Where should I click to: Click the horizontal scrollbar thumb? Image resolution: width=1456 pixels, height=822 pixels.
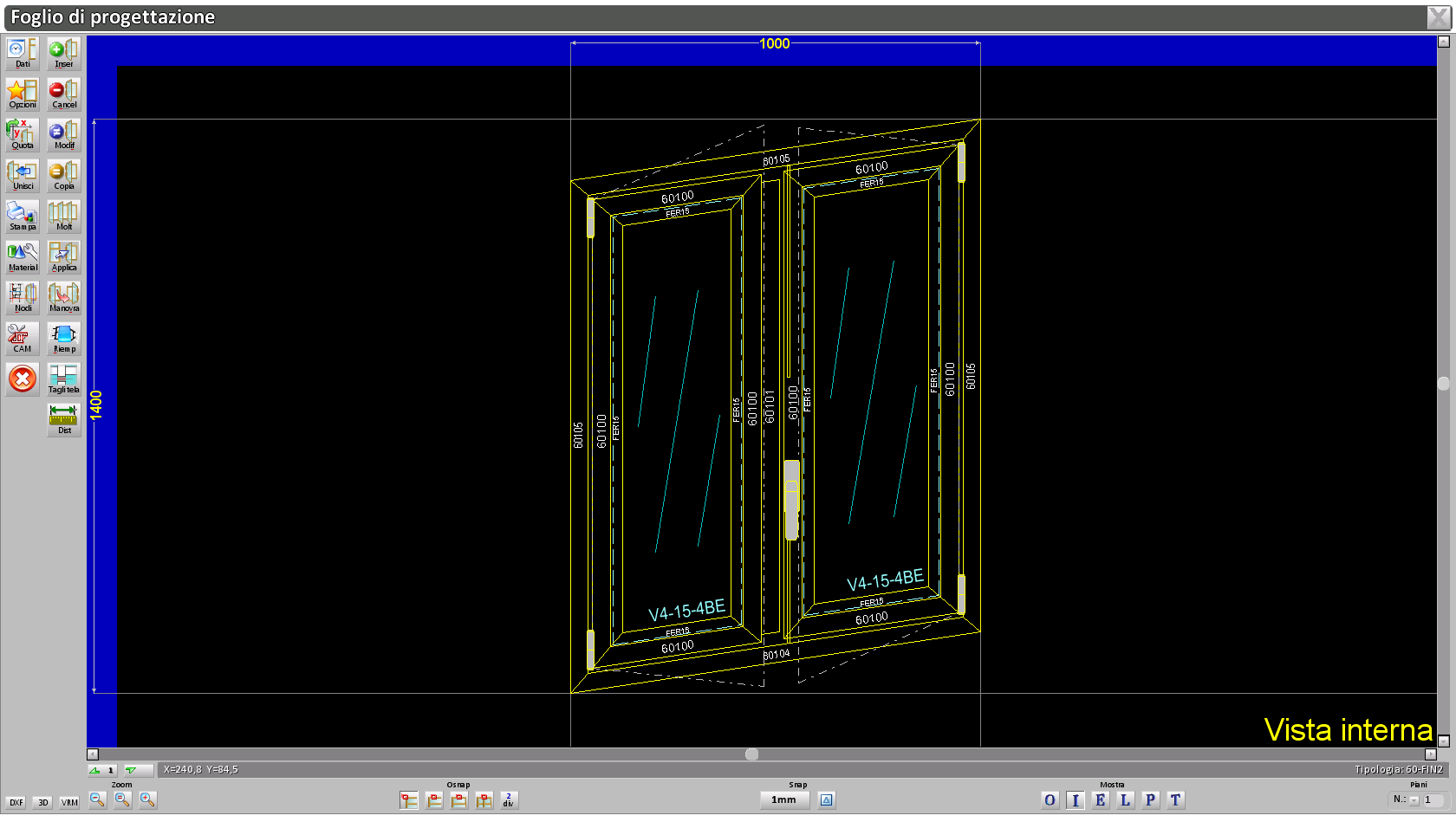point(752,754)
